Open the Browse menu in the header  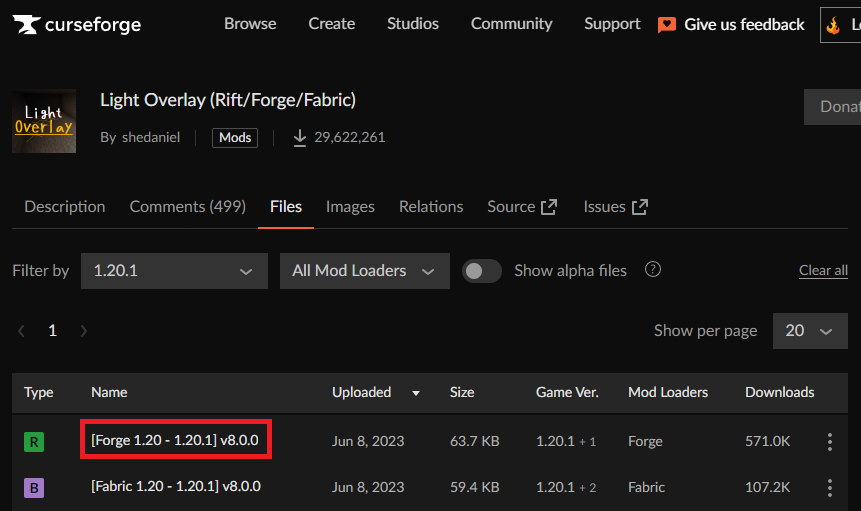point(250,24)
